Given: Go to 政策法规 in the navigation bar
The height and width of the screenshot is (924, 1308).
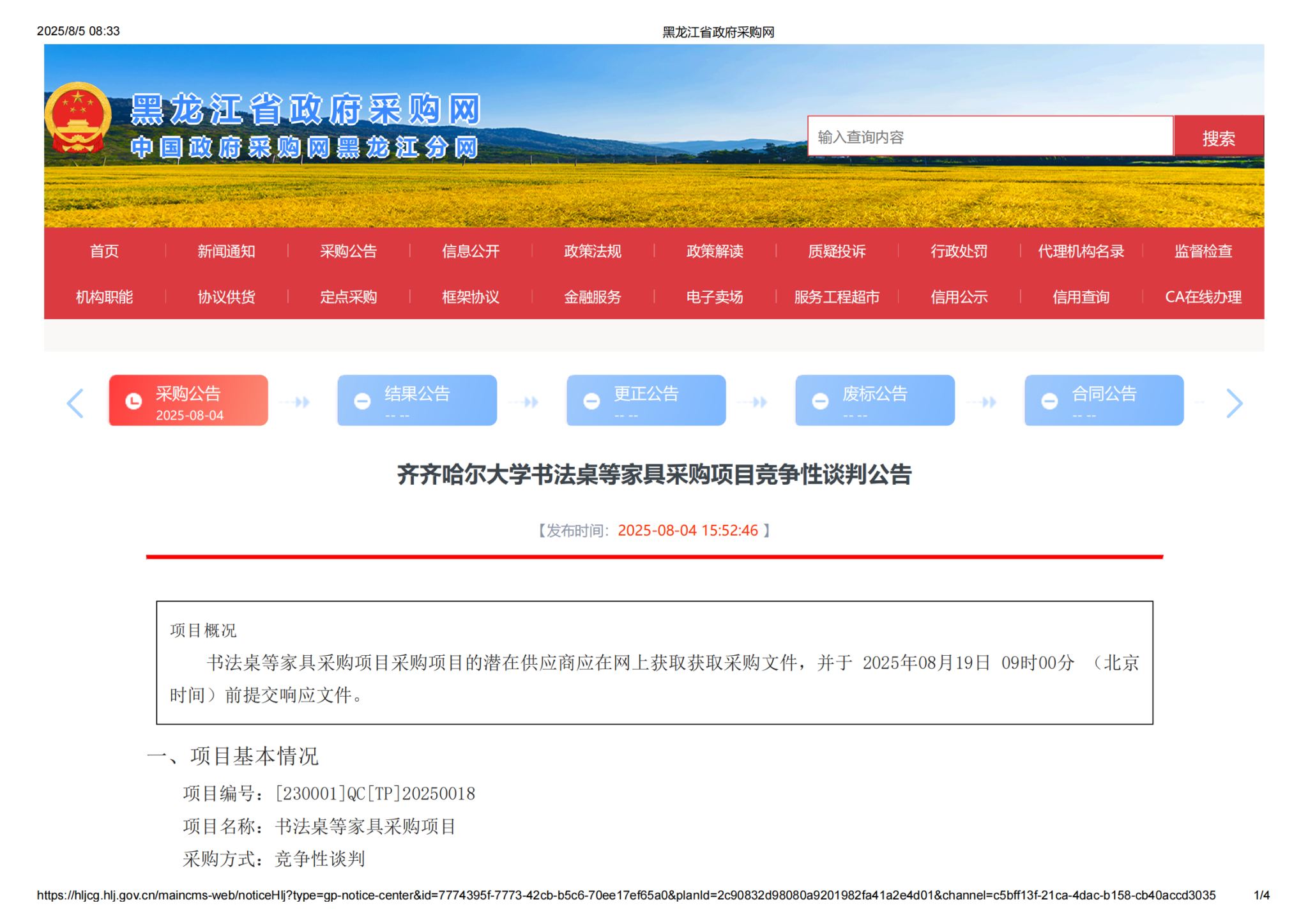Looking at the screenshot, I should point(592,251).
